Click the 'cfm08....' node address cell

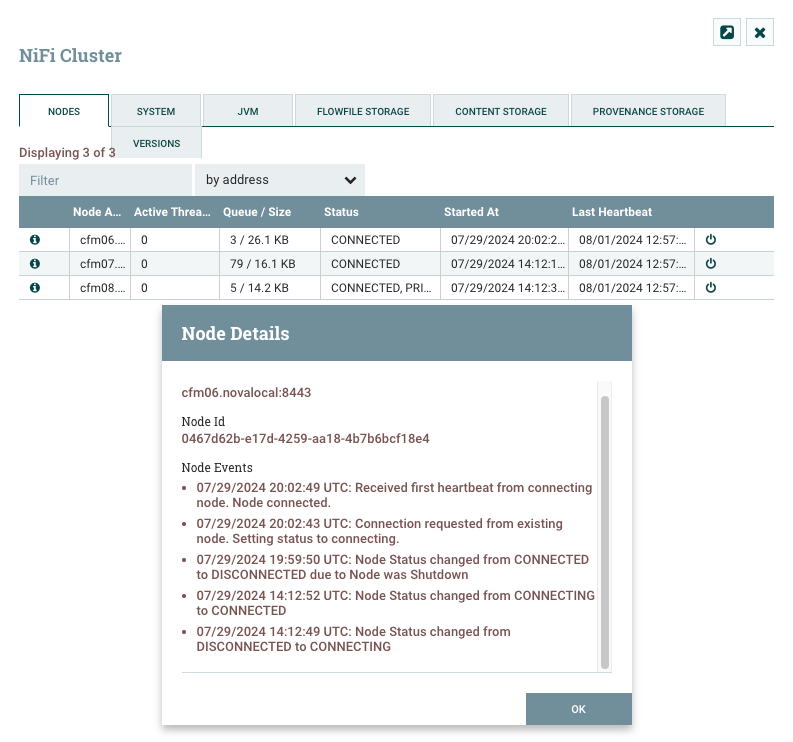100,287
